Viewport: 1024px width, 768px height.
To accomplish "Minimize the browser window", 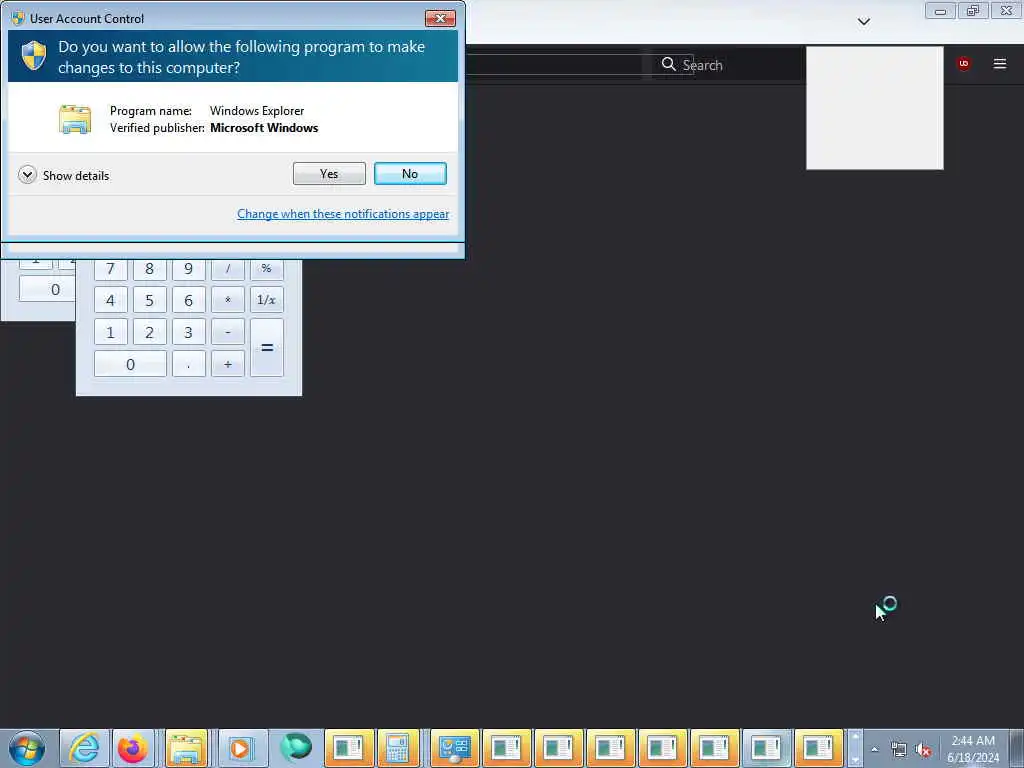I will (940, 11).
